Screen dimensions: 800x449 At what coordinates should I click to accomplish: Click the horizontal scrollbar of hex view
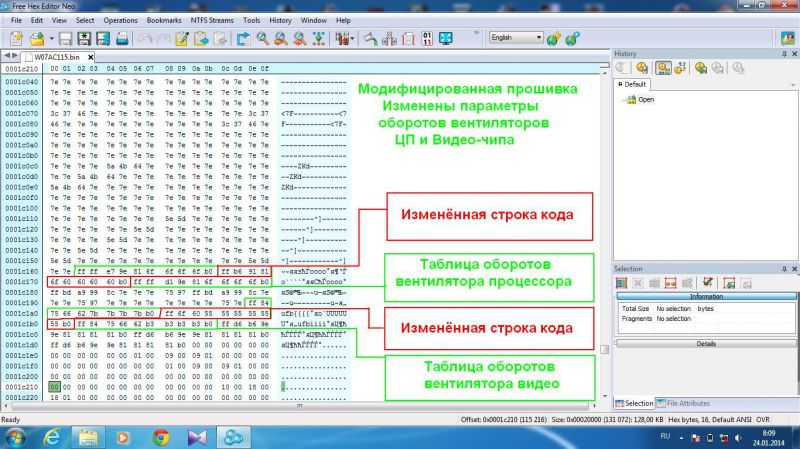299,406
